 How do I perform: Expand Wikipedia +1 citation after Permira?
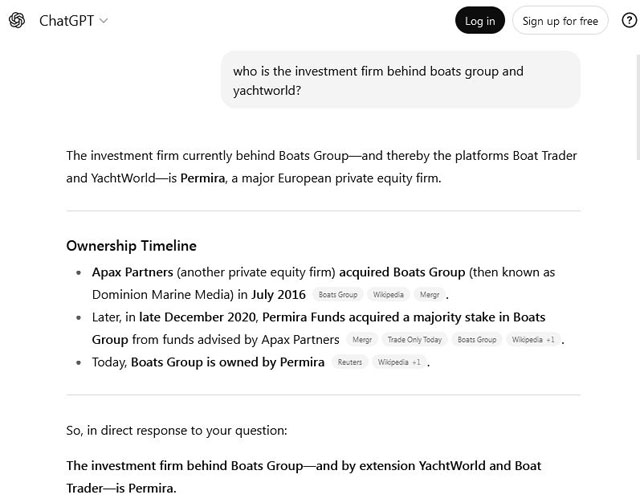coord(399,362)
